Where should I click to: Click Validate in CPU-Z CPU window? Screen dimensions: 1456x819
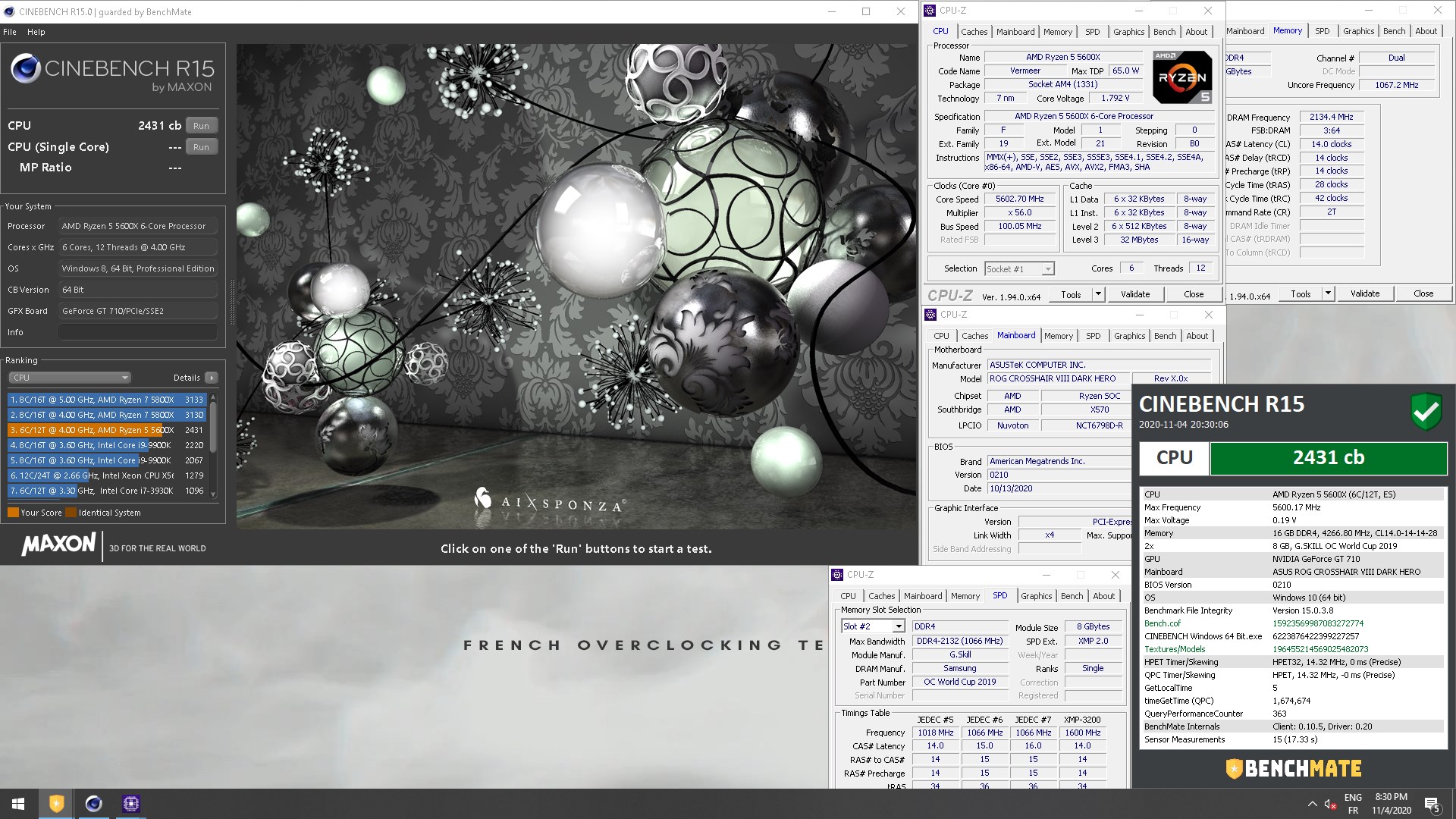click(x=1135, y=294)
